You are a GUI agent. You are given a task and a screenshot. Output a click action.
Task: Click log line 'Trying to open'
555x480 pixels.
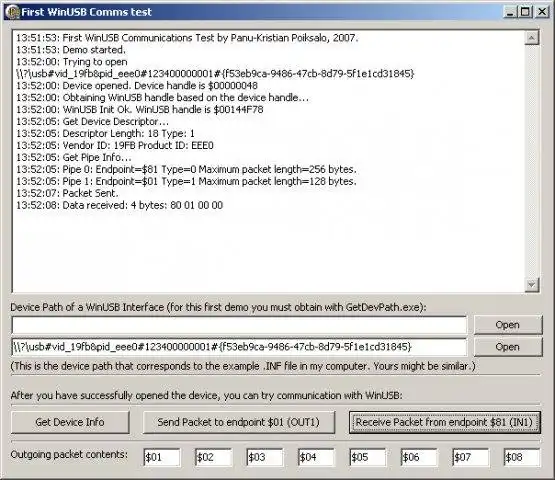coord(71,62)
